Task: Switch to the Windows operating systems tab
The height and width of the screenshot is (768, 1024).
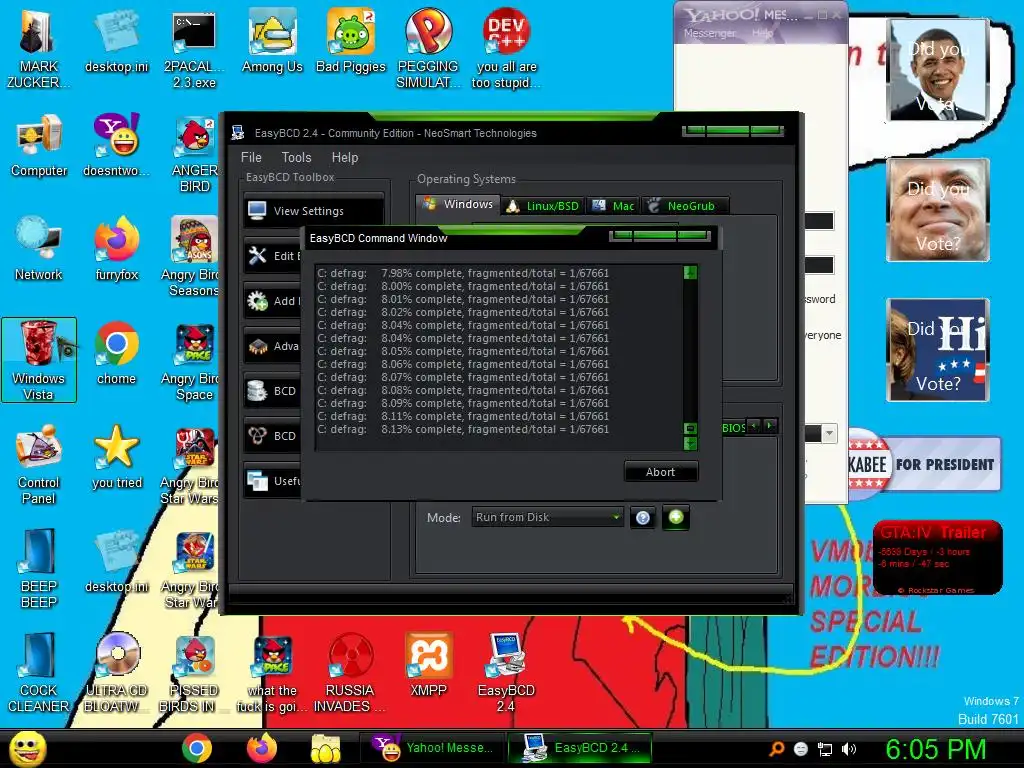Action: (x=458, y=204)
